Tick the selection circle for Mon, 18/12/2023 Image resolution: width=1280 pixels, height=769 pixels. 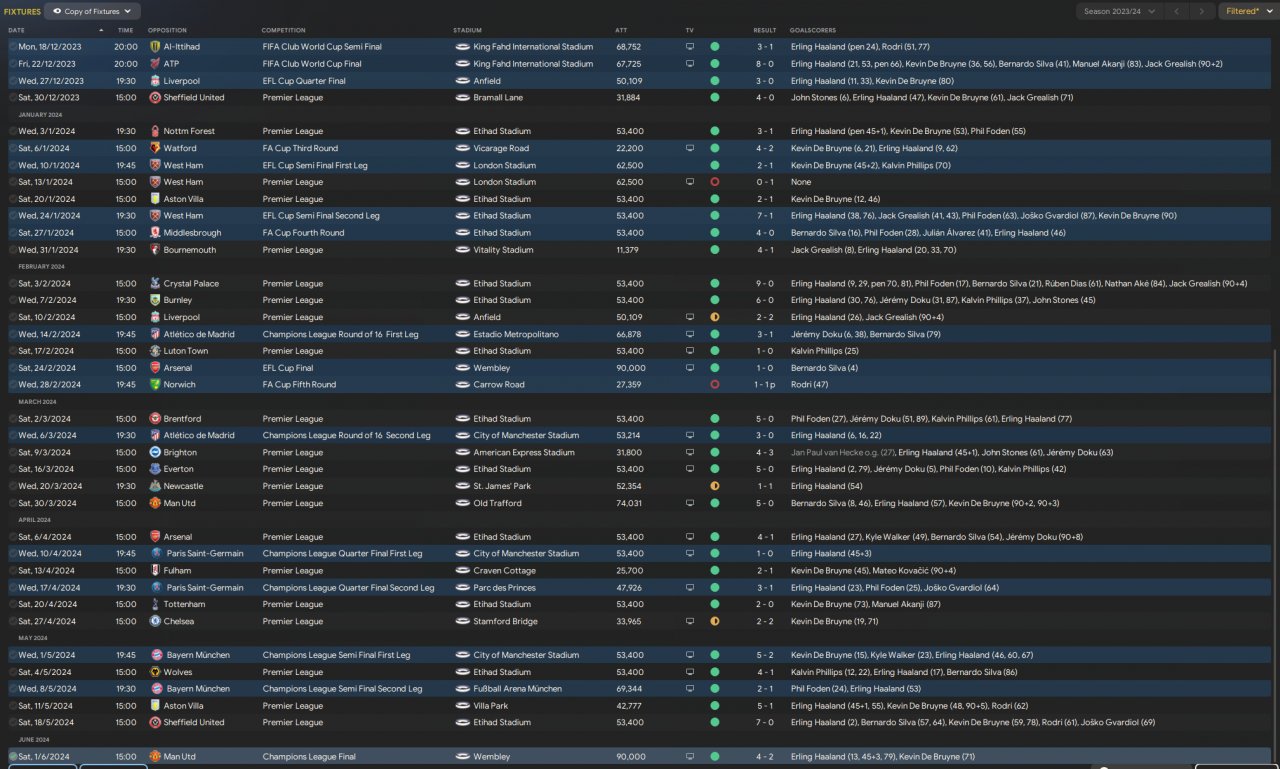pos(13,47)
